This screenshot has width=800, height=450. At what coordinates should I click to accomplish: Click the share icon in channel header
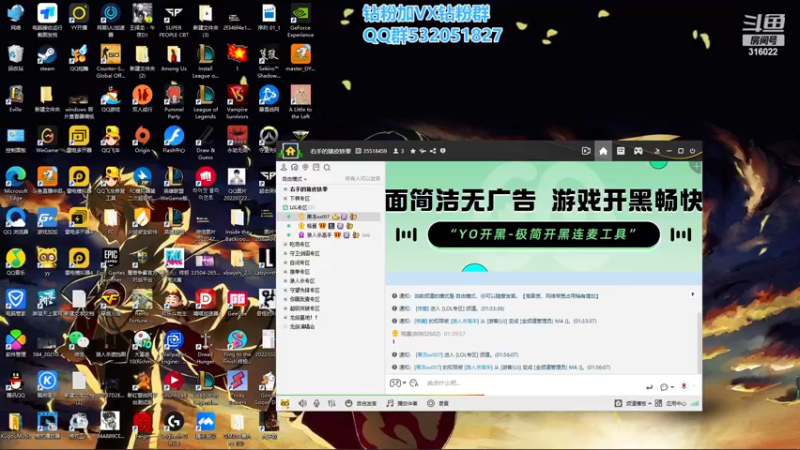(433, 151)
